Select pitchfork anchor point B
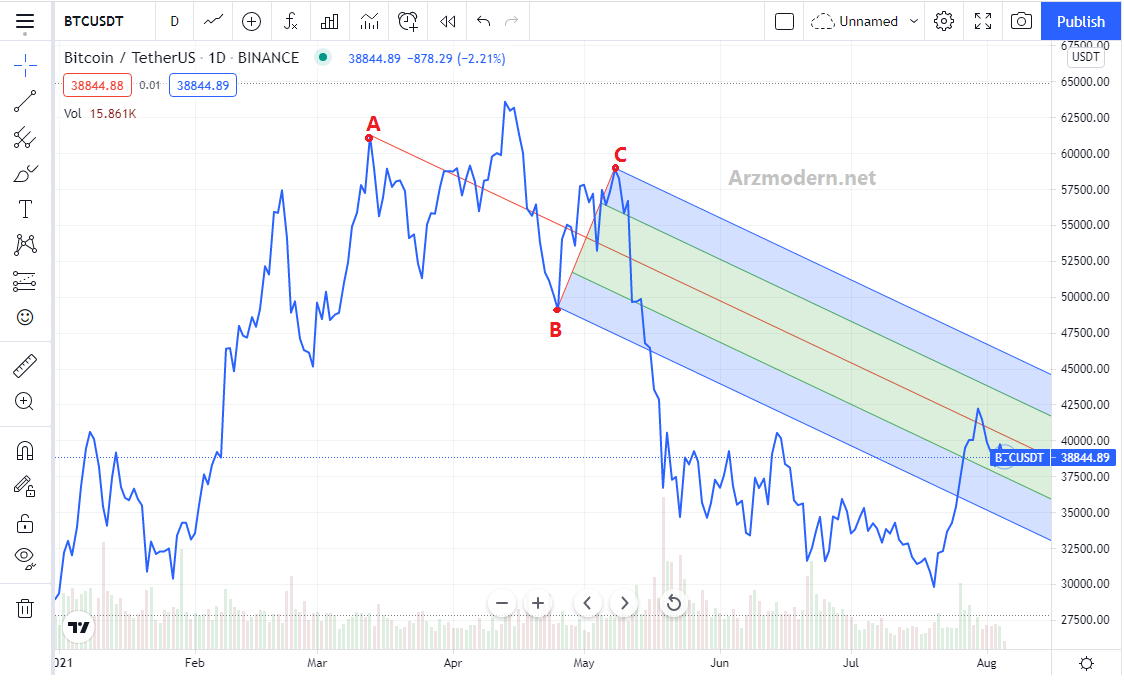Viewport: 1124px width, 681px height. pos(557,310)
